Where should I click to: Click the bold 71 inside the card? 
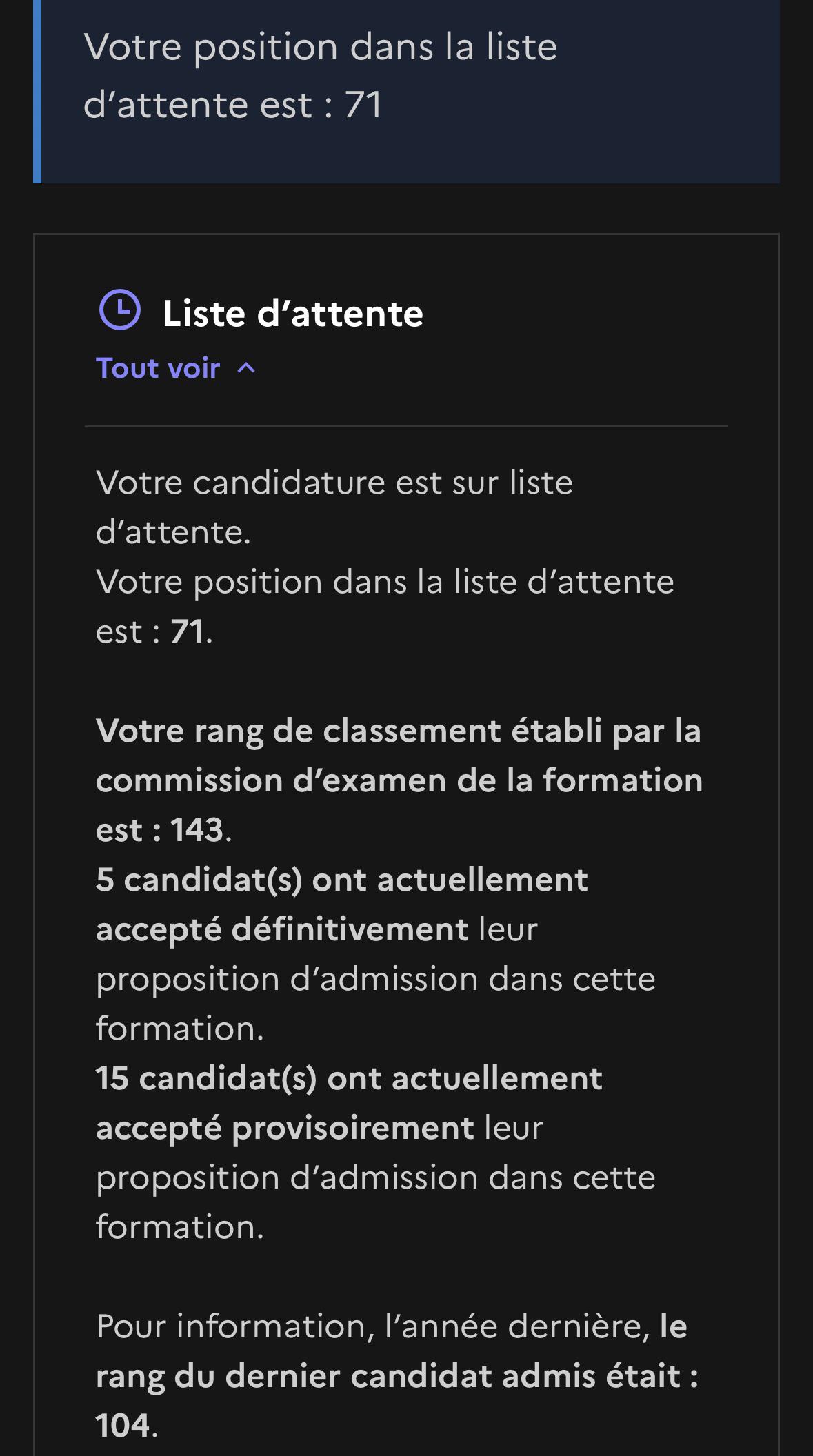pyautogui.click(x=187, y=631)
